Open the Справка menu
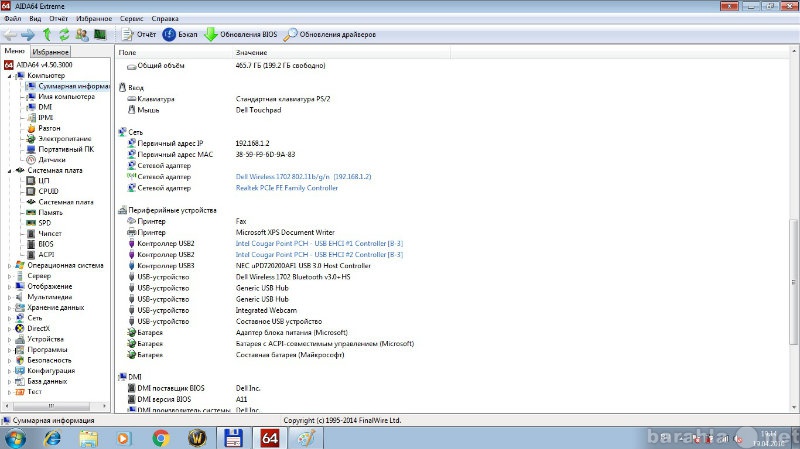This screenshot has width=800, height=449. pos(165,18)
